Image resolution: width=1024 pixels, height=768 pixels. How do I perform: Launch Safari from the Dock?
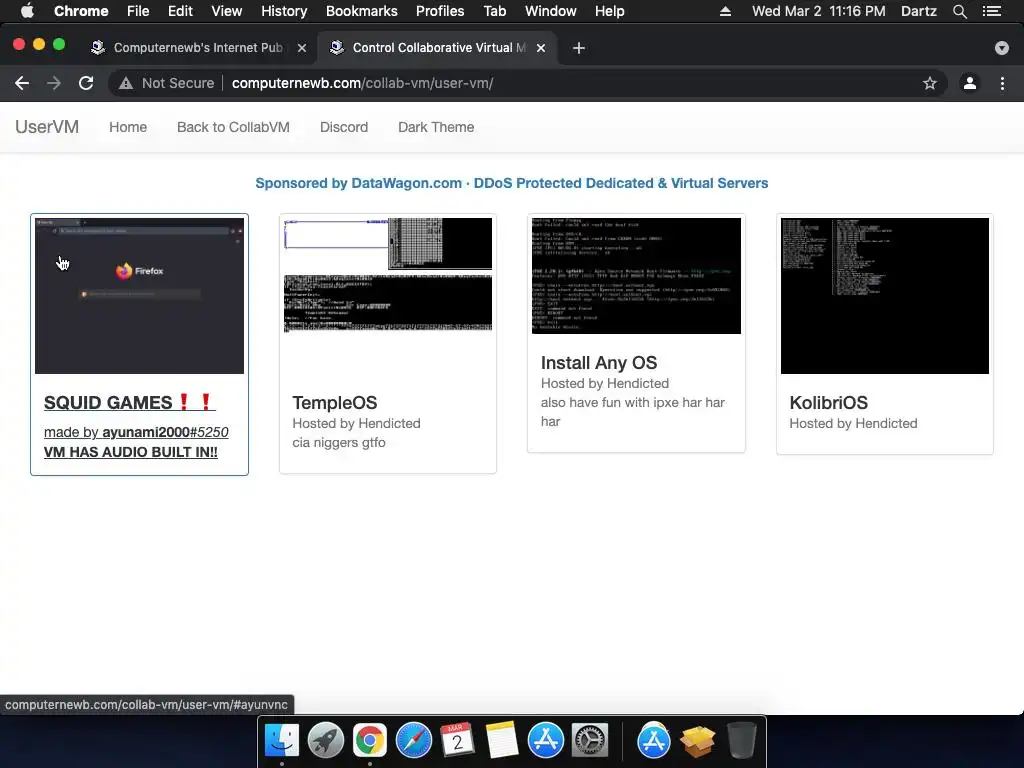pos(414,741)
